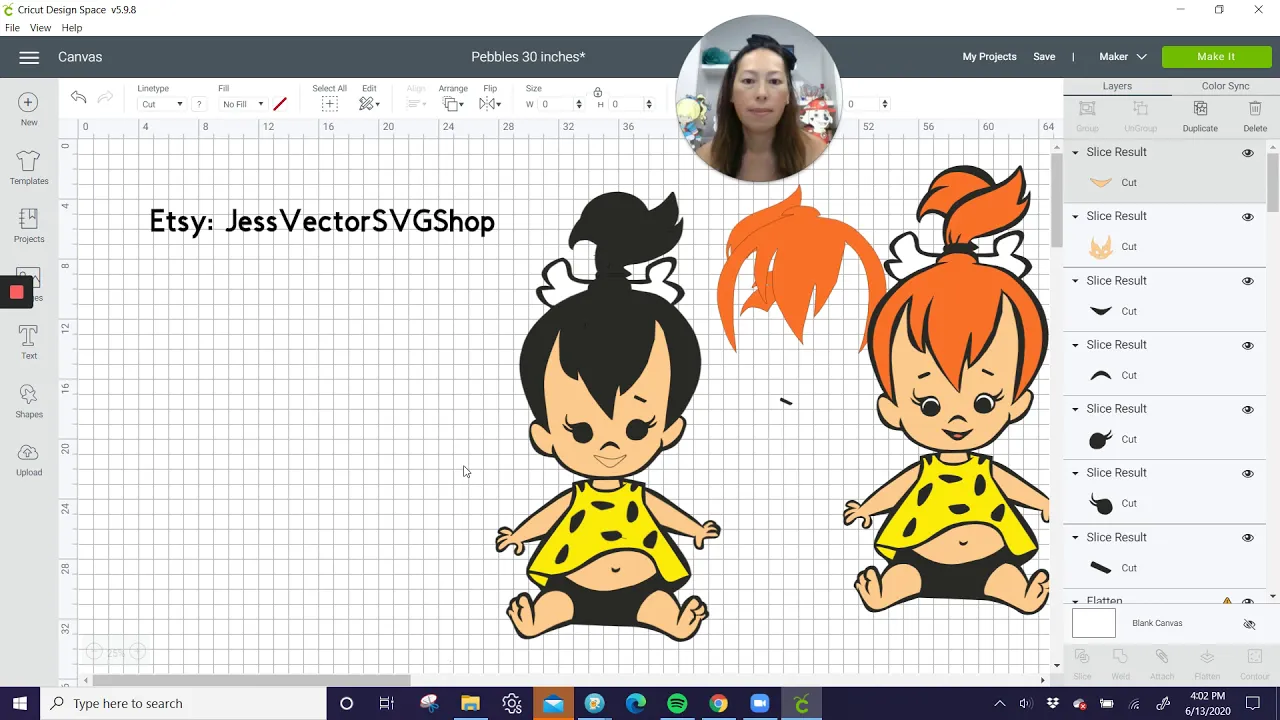Screen dimensions: 1280x720
Task: Click the linetype color swatch
Action: [x=280, y=104]
